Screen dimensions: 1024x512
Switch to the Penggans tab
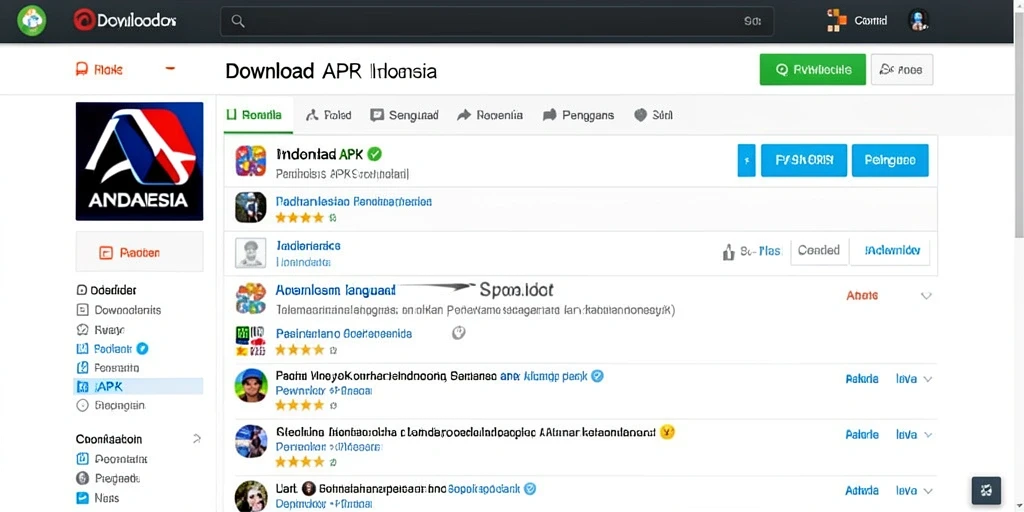579,116
